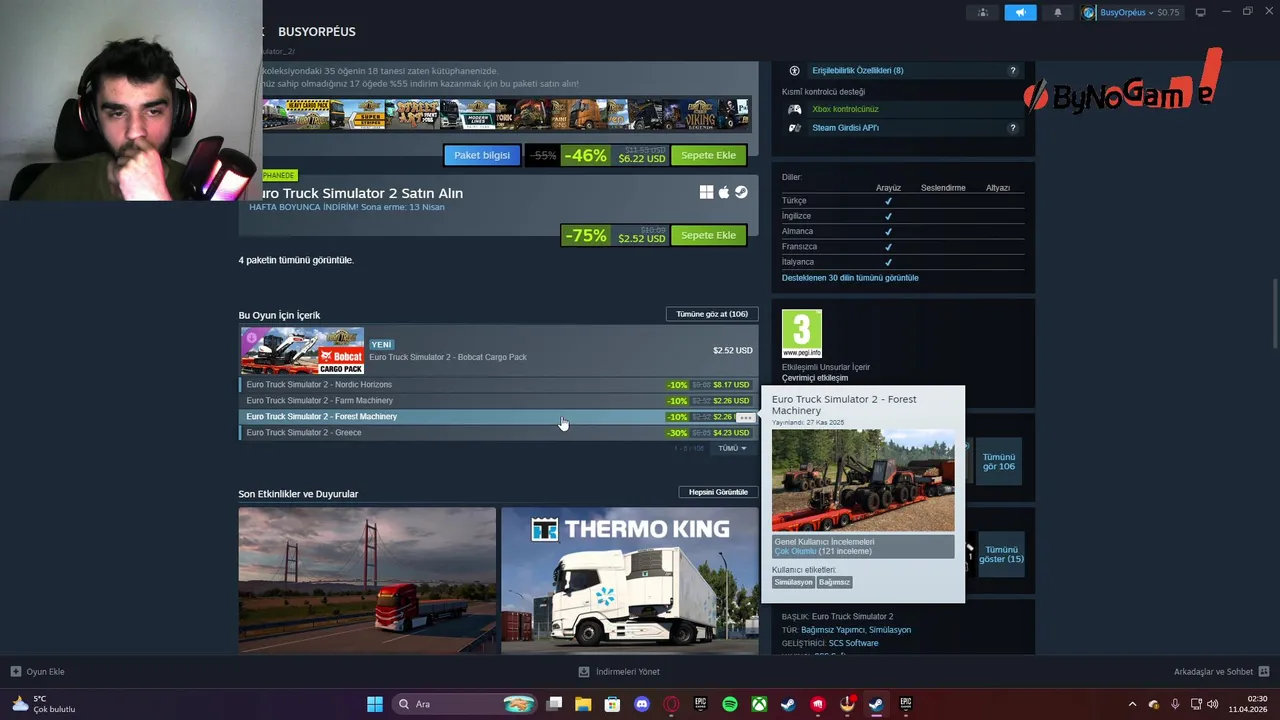This screenshot has height=720, width=1280.
Task: Open Spotify from taskbar
Action: [730, 704]
